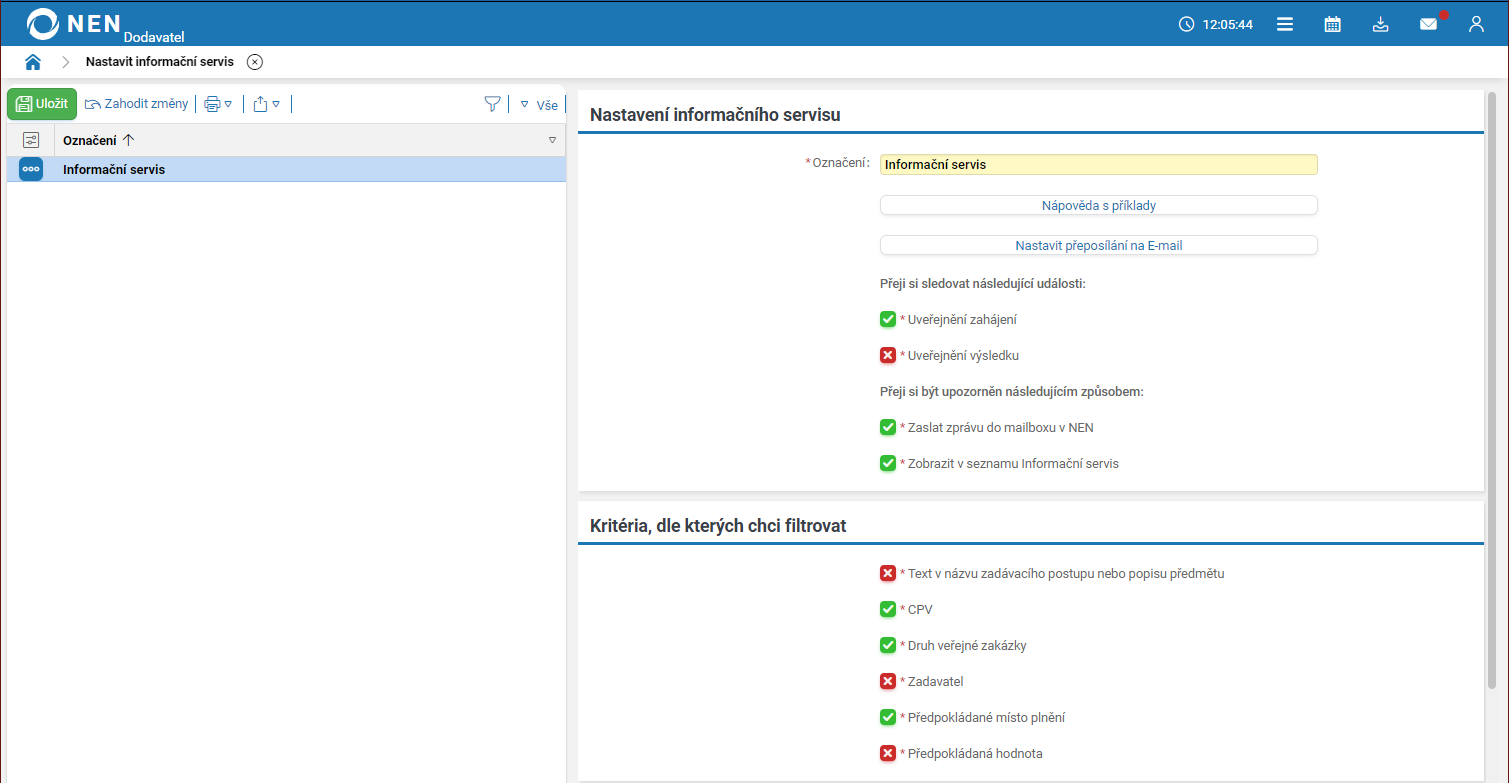Screen dimensions: 1509x783
Task: Click the download icon in header
Action: (x=1380, y=24)
